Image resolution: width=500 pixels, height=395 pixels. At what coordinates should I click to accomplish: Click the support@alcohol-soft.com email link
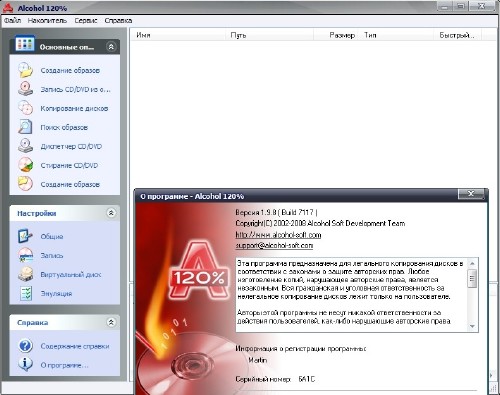(274, 246)
